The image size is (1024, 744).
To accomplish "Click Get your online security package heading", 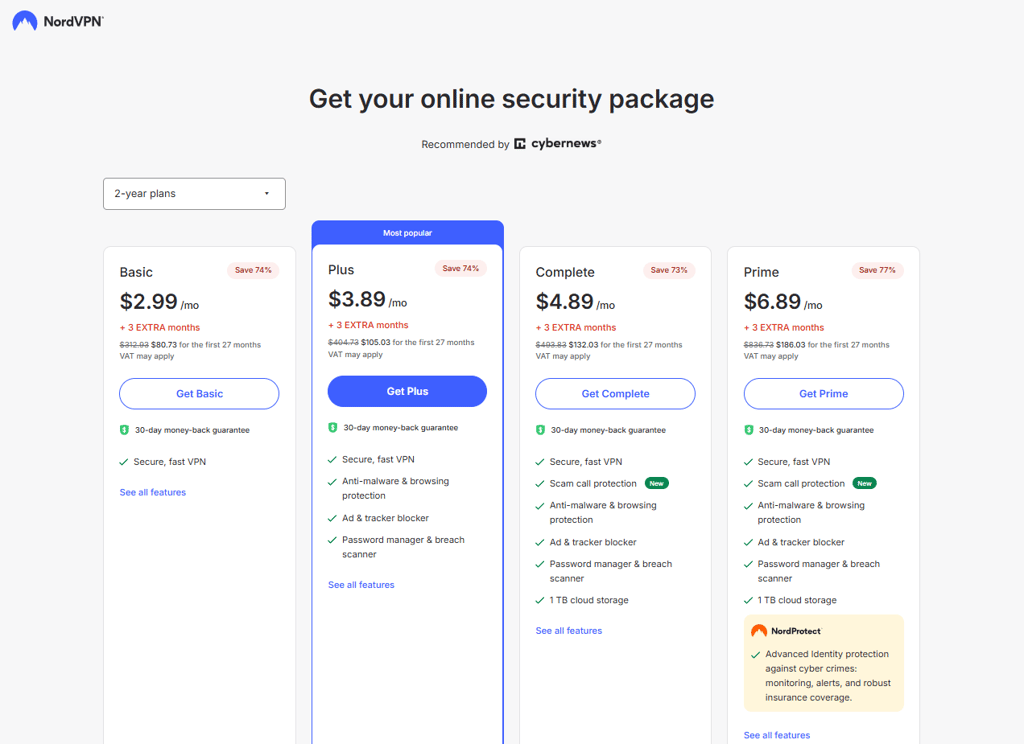I will pyautogui.click(x=511, y=99).
